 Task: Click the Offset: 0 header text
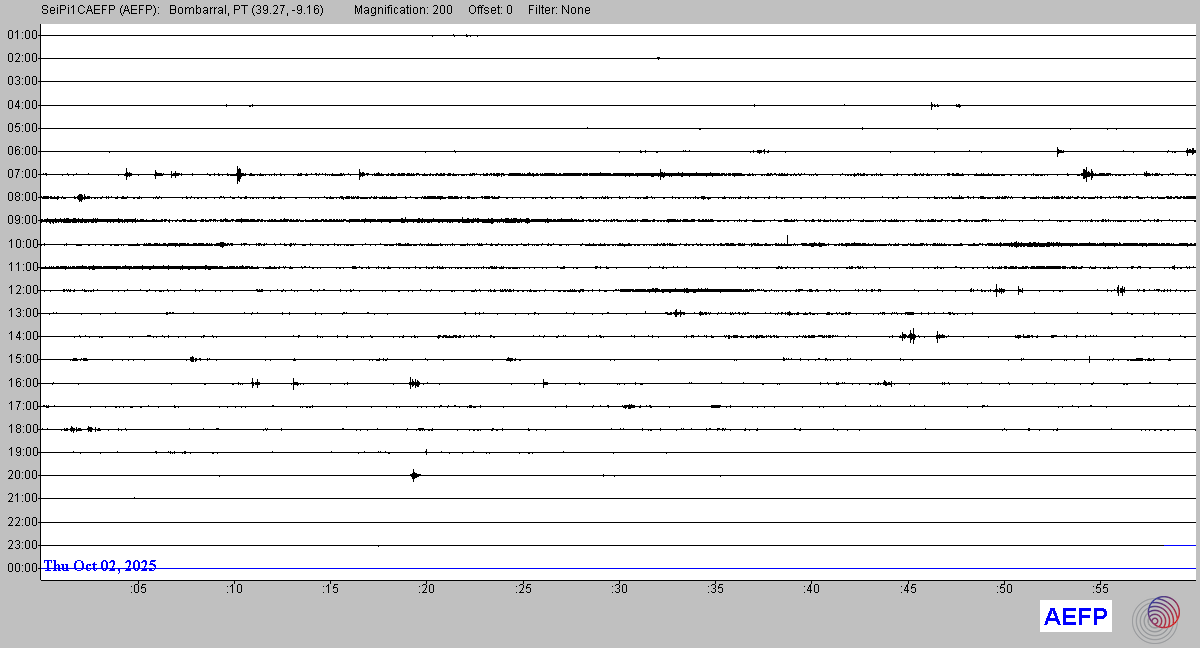[490, 10]
